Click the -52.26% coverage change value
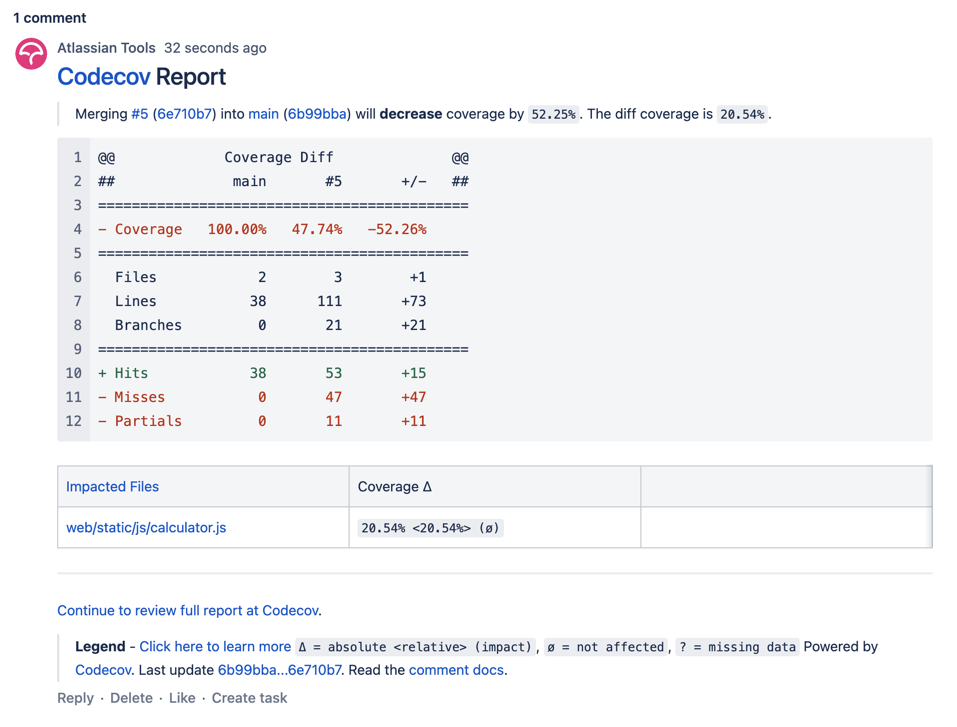 [397, 230]
